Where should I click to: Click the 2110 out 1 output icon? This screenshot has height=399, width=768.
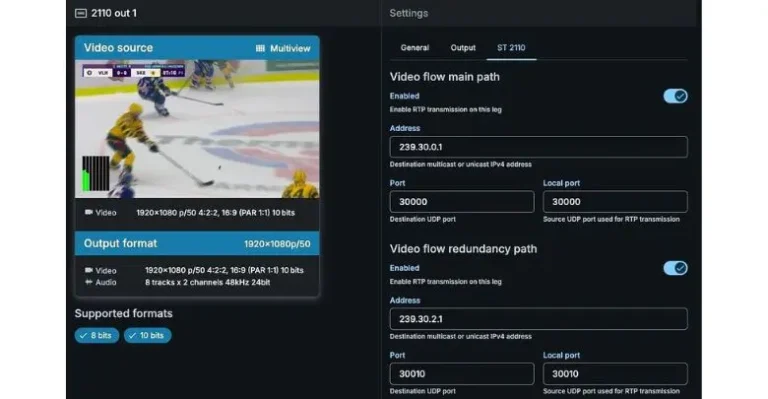[81, 13]
